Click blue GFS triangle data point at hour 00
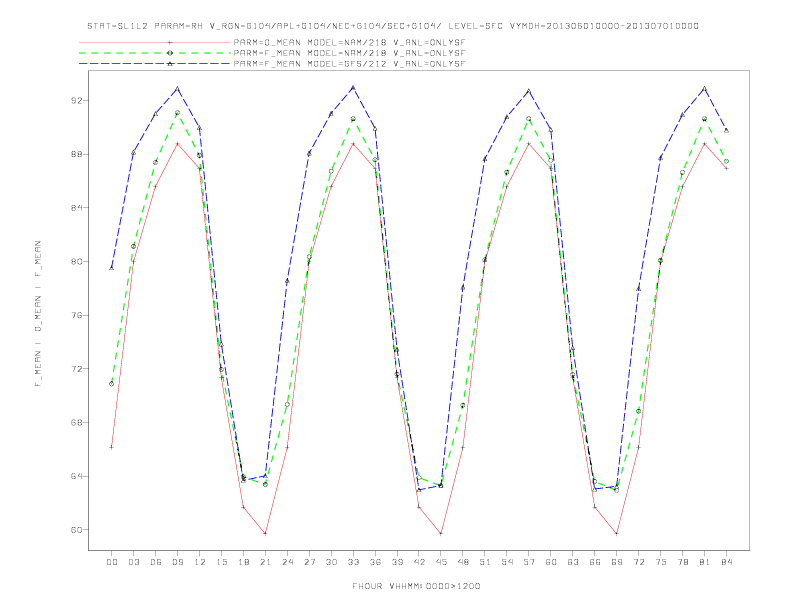 coord(112,268)
